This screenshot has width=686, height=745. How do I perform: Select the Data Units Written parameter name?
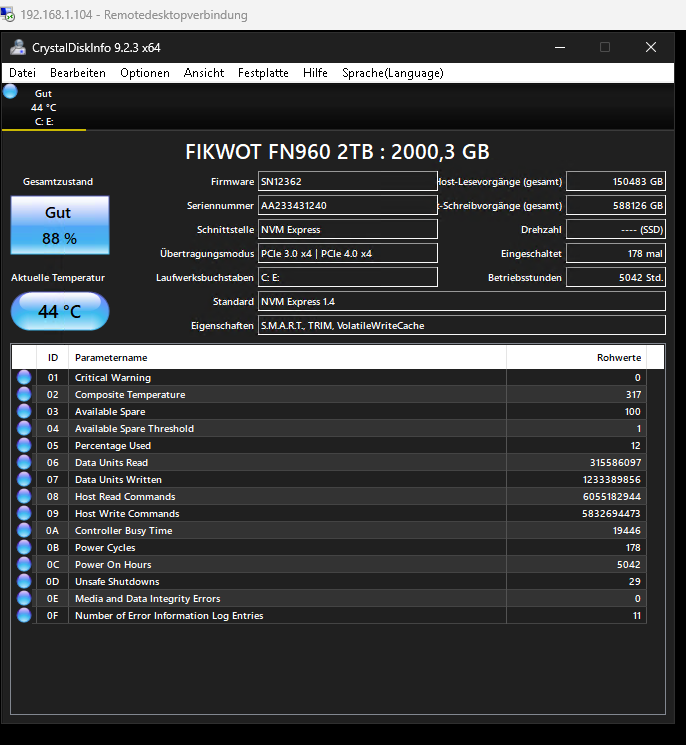[118, 479]
